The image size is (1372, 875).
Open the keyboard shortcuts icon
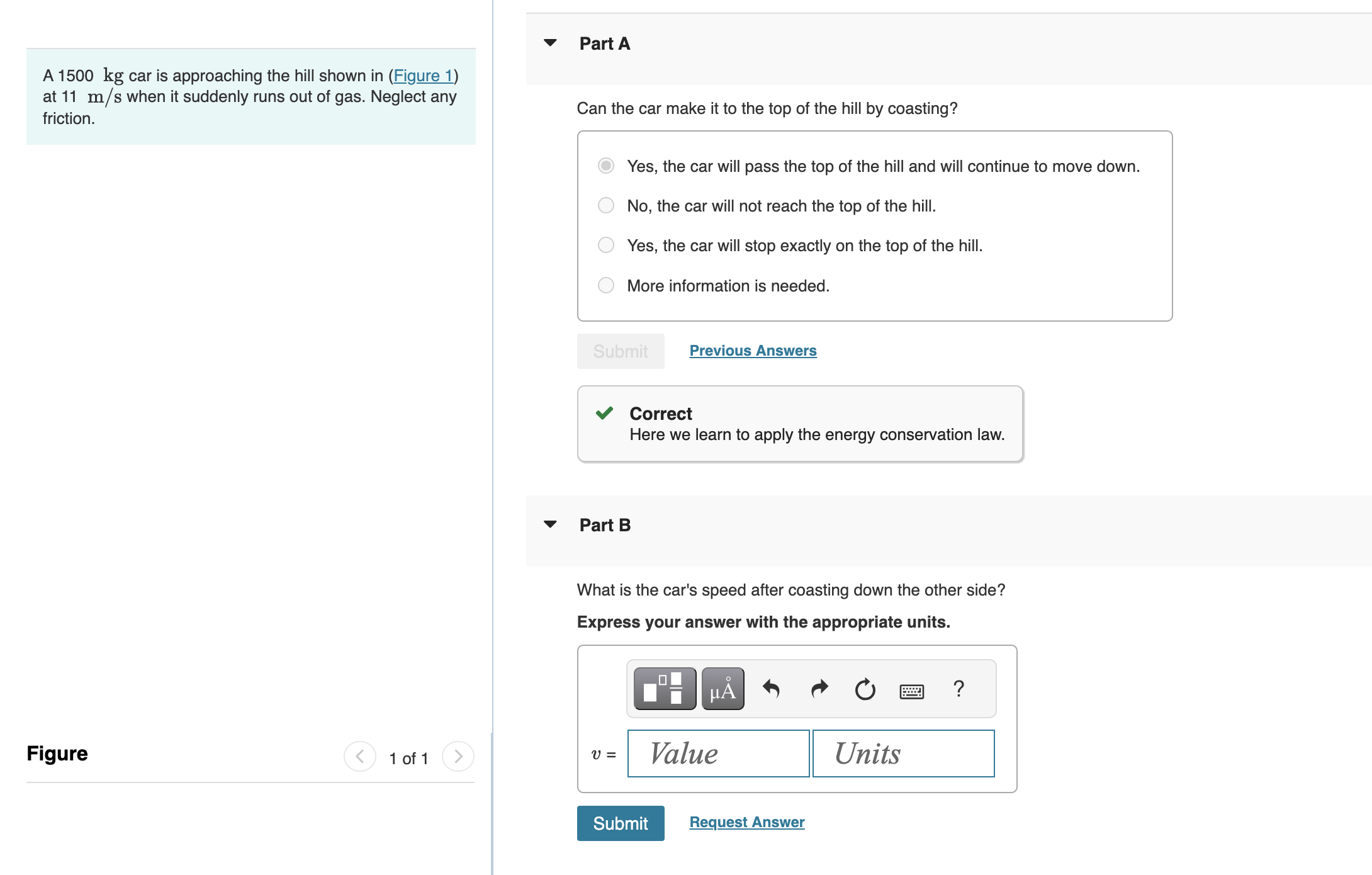(x=911, y=691)
